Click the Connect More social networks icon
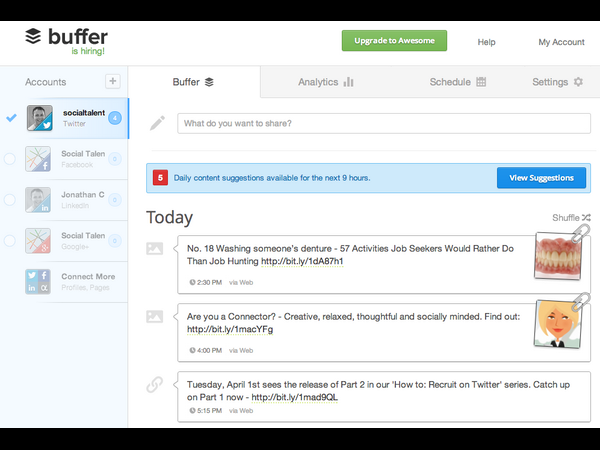Viewport: 600px width, 450px height. click(x=38, y=282)
